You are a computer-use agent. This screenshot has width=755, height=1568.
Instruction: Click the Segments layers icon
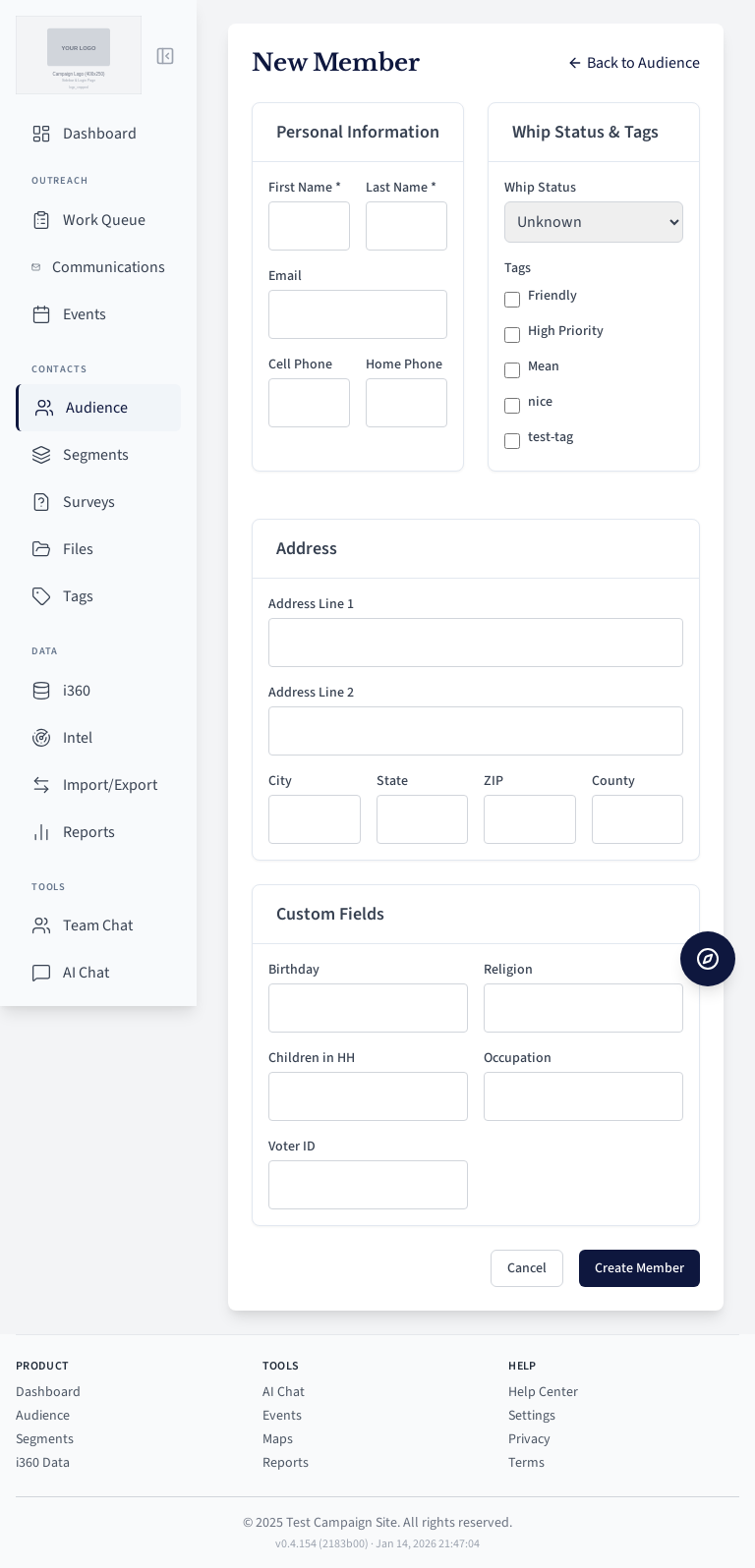tap(41, 455)
